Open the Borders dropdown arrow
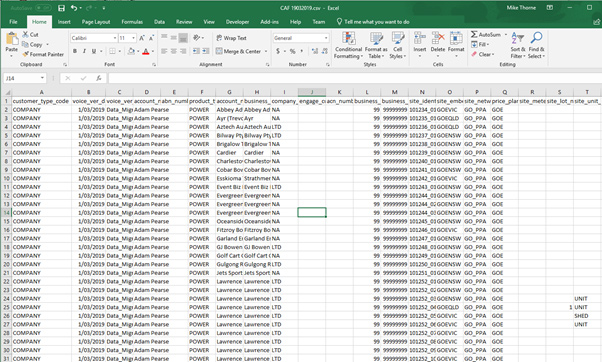The width and height of the screenshot is (602, 362). click(120, 51)
